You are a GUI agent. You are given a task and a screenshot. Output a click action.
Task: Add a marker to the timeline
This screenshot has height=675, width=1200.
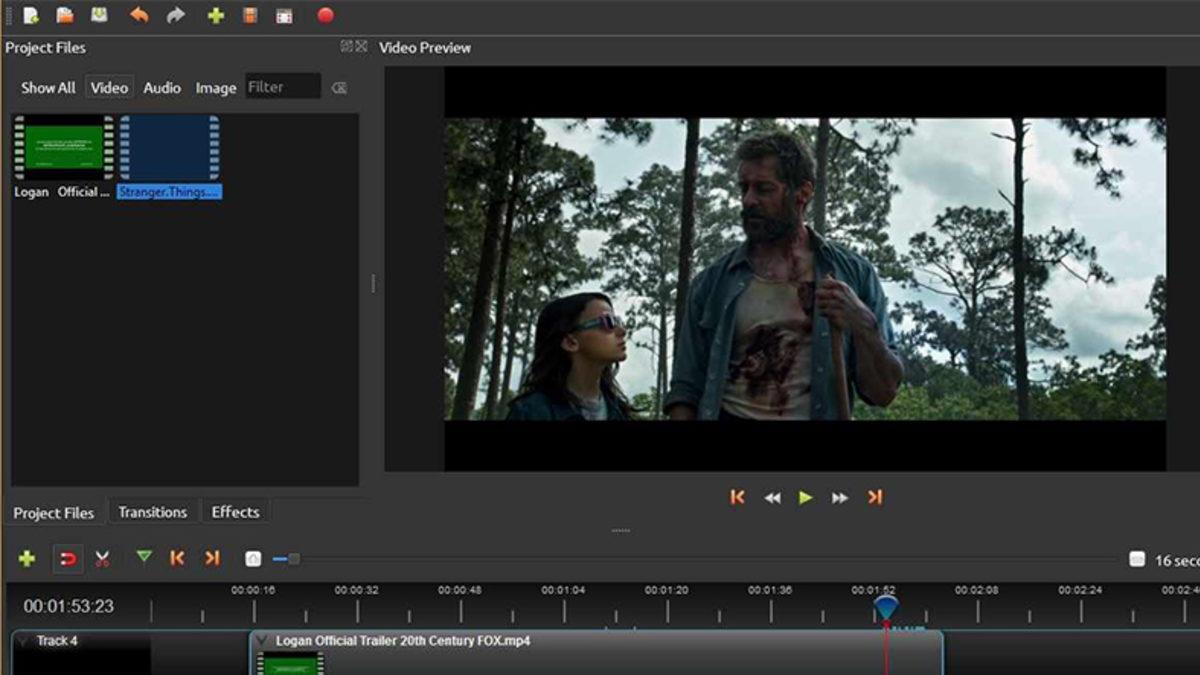(x=143, y=560)
